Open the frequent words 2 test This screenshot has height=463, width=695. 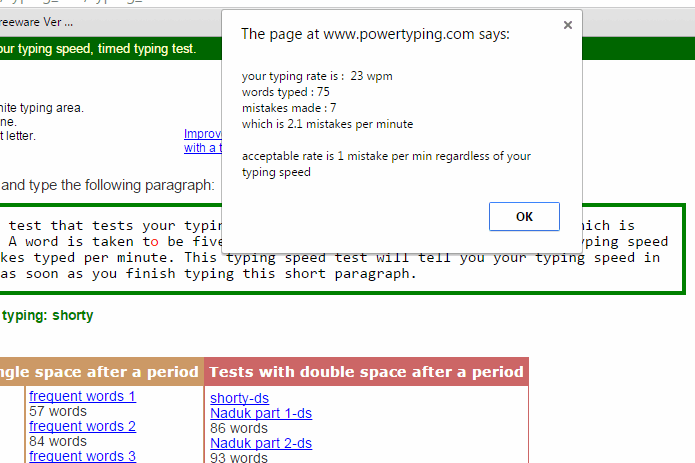point(82,426)
